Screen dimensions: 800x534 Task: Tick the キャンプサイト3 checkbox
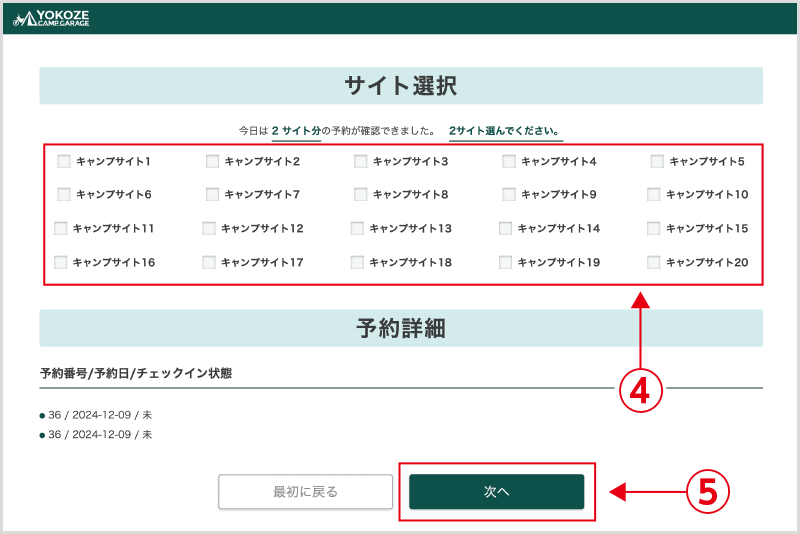point(360,161)
